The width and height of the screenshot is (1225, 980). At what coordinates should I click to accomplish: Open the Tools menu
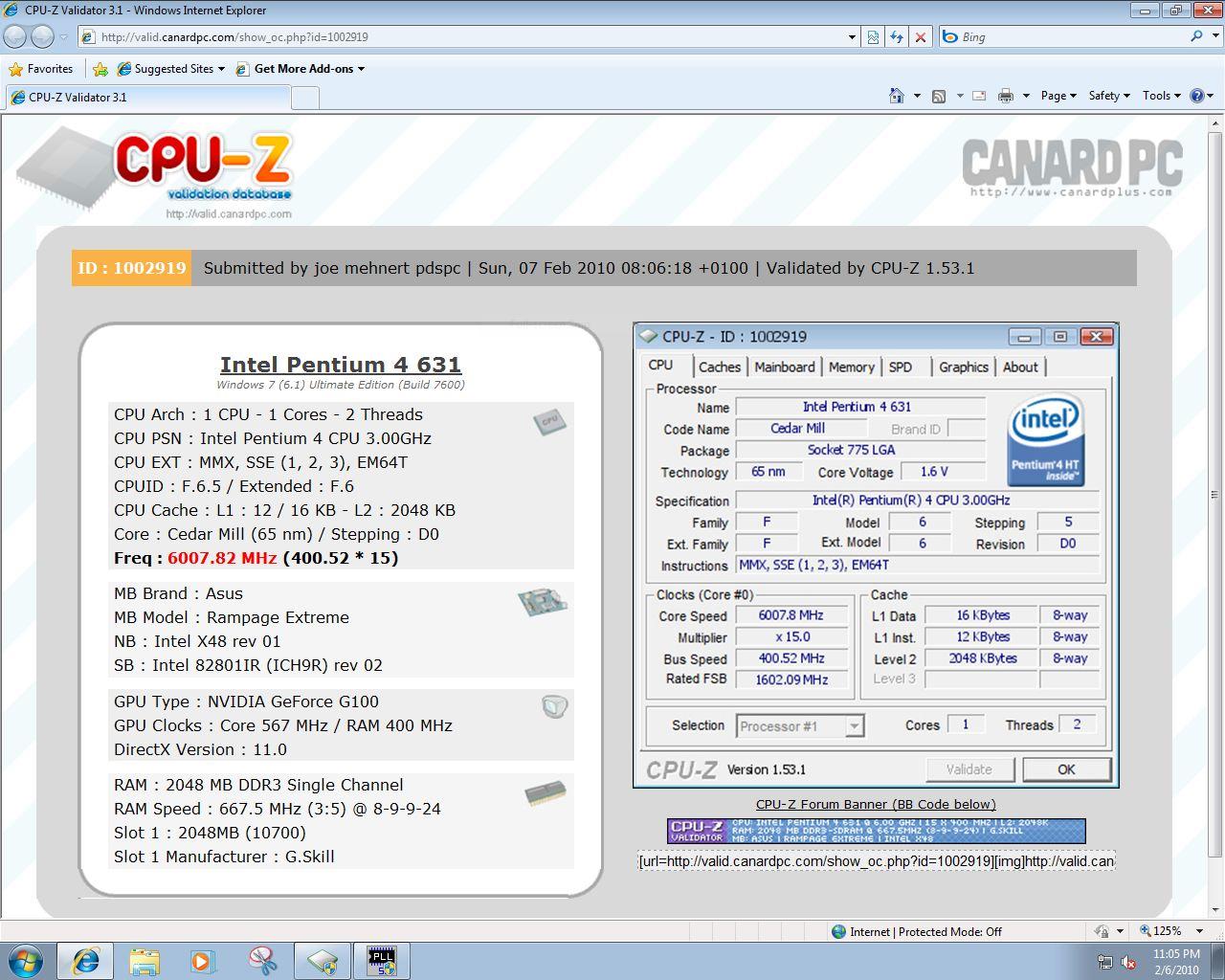(x=1162, y=96)
